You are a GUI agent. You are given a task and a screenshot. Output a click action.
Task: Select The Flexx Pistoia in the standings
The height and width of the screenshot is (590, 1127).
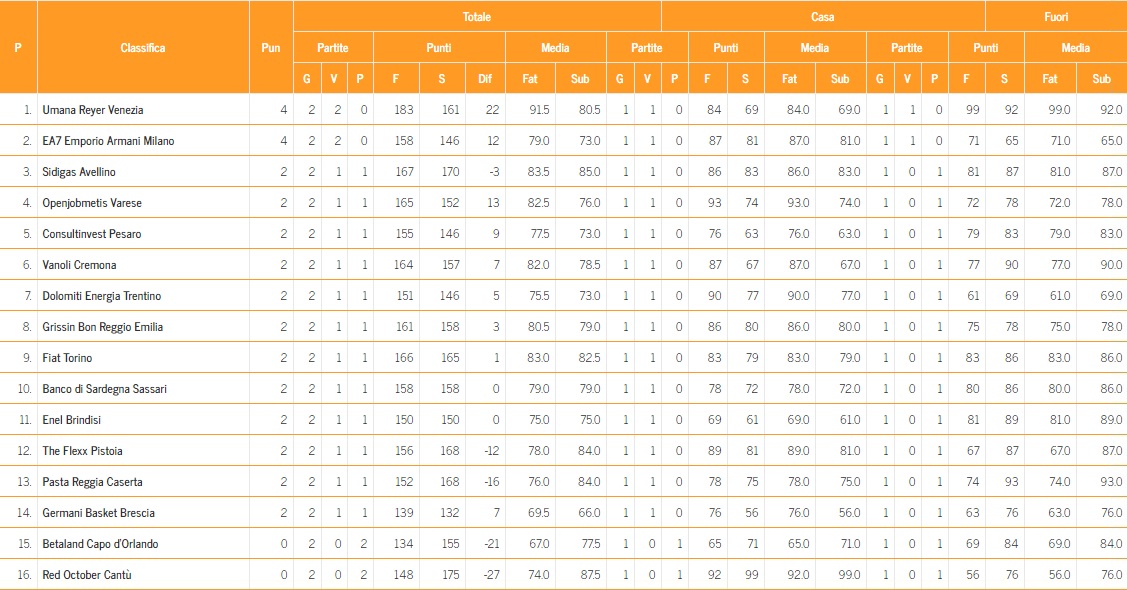click(83, 451)
